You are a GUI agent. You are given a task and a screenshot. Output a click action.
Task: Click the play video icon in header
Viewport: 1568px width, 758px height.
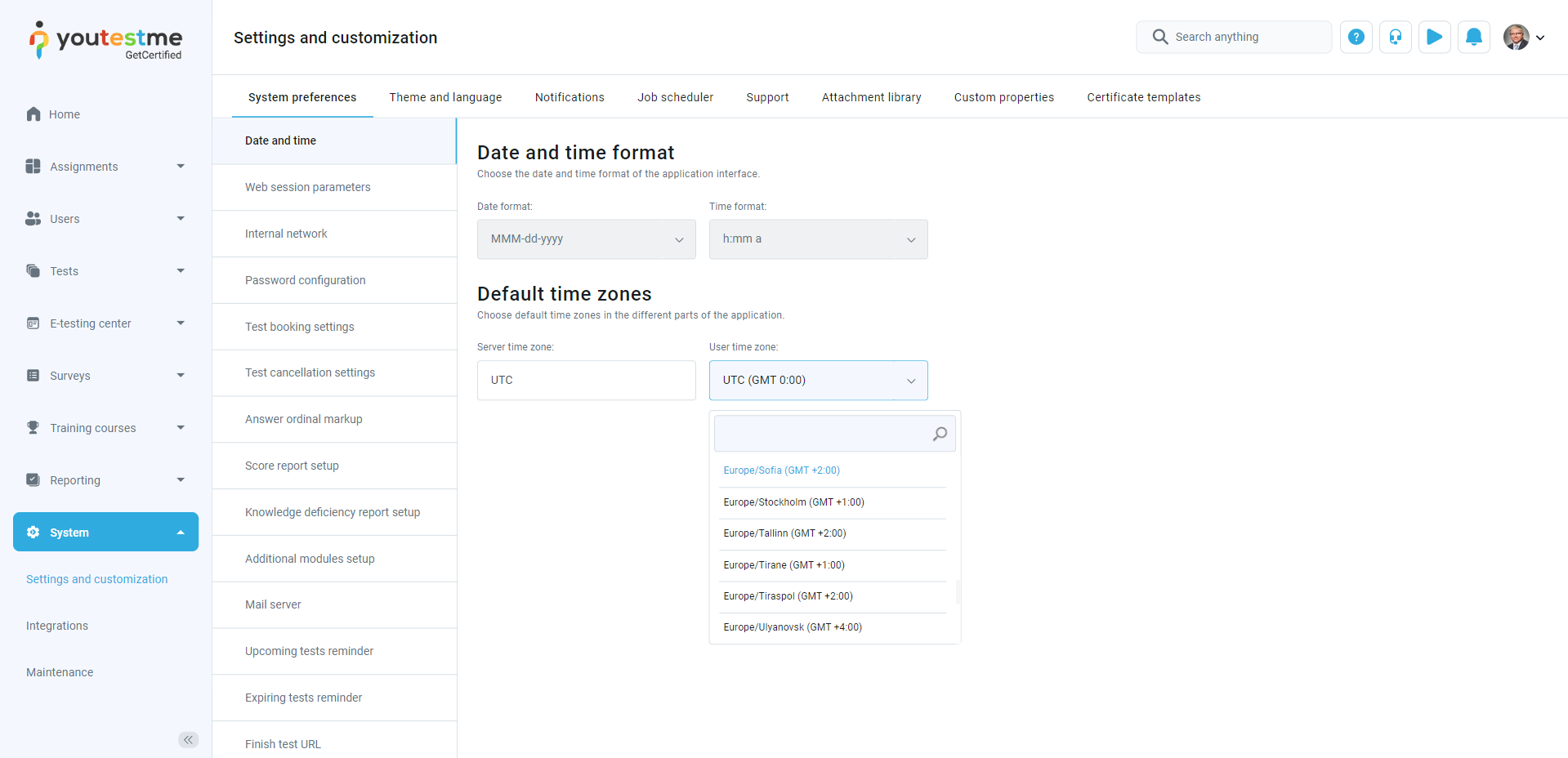1434,37
